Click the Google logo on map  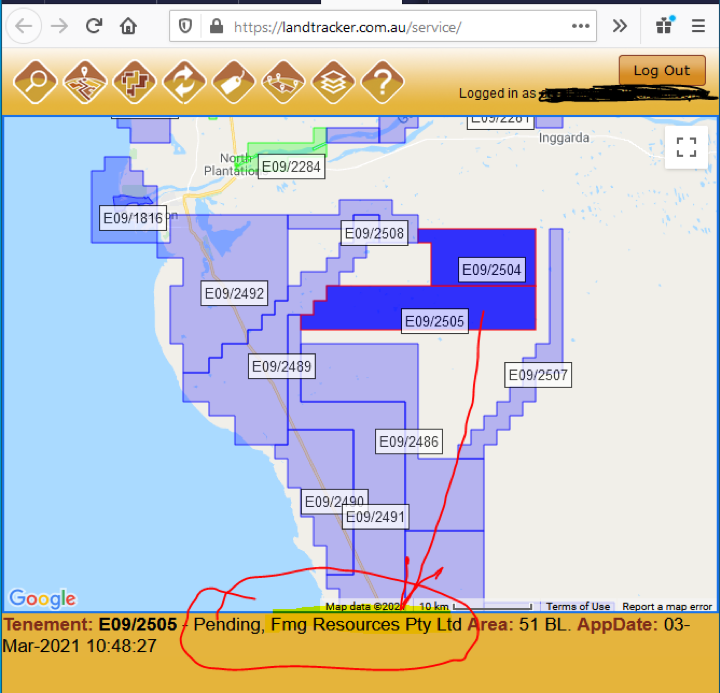(x=43, y=598)
